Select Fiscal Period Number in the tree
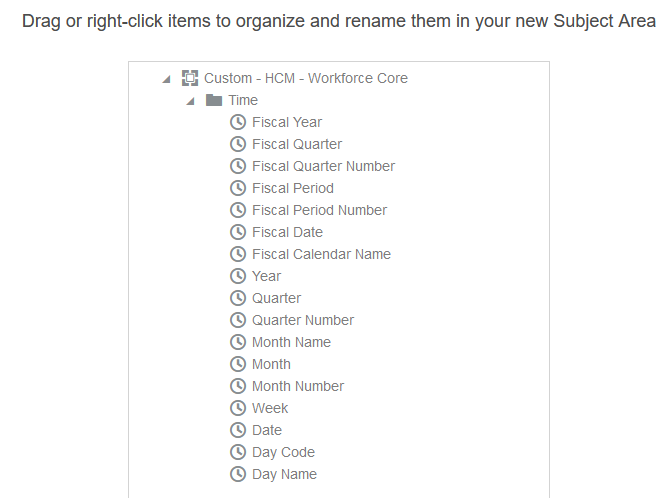The image size is (672, 498). pyautogui.click(x=319, y=210)
